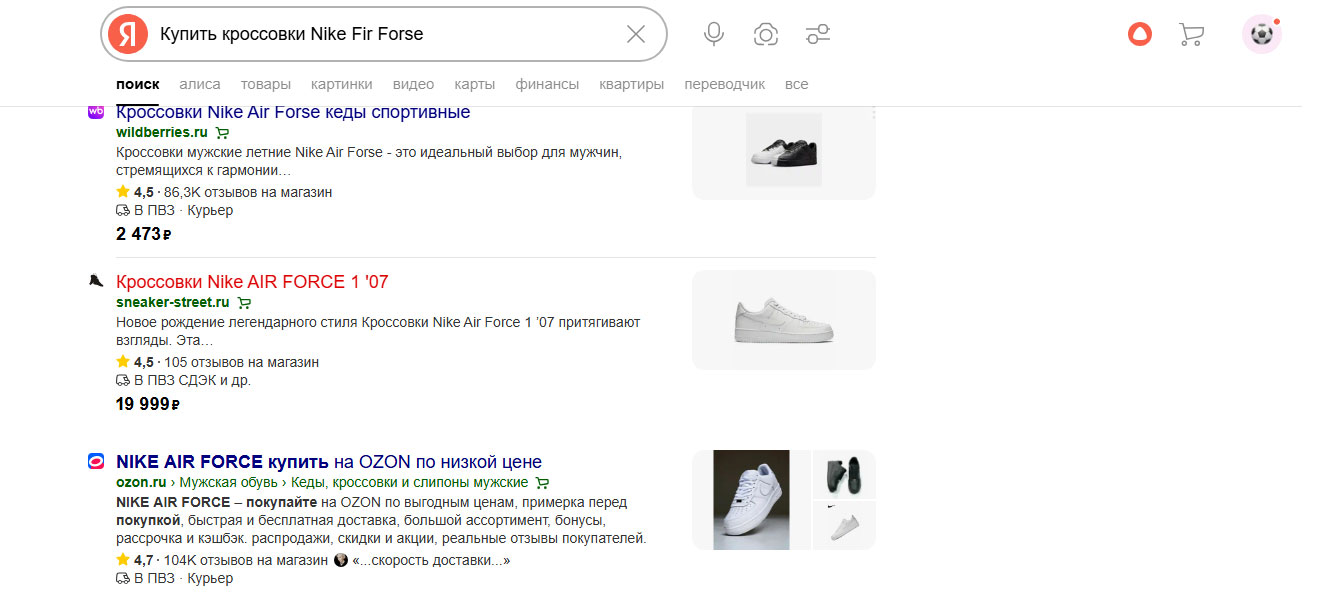Clear the search query with the X

(636, 34)
